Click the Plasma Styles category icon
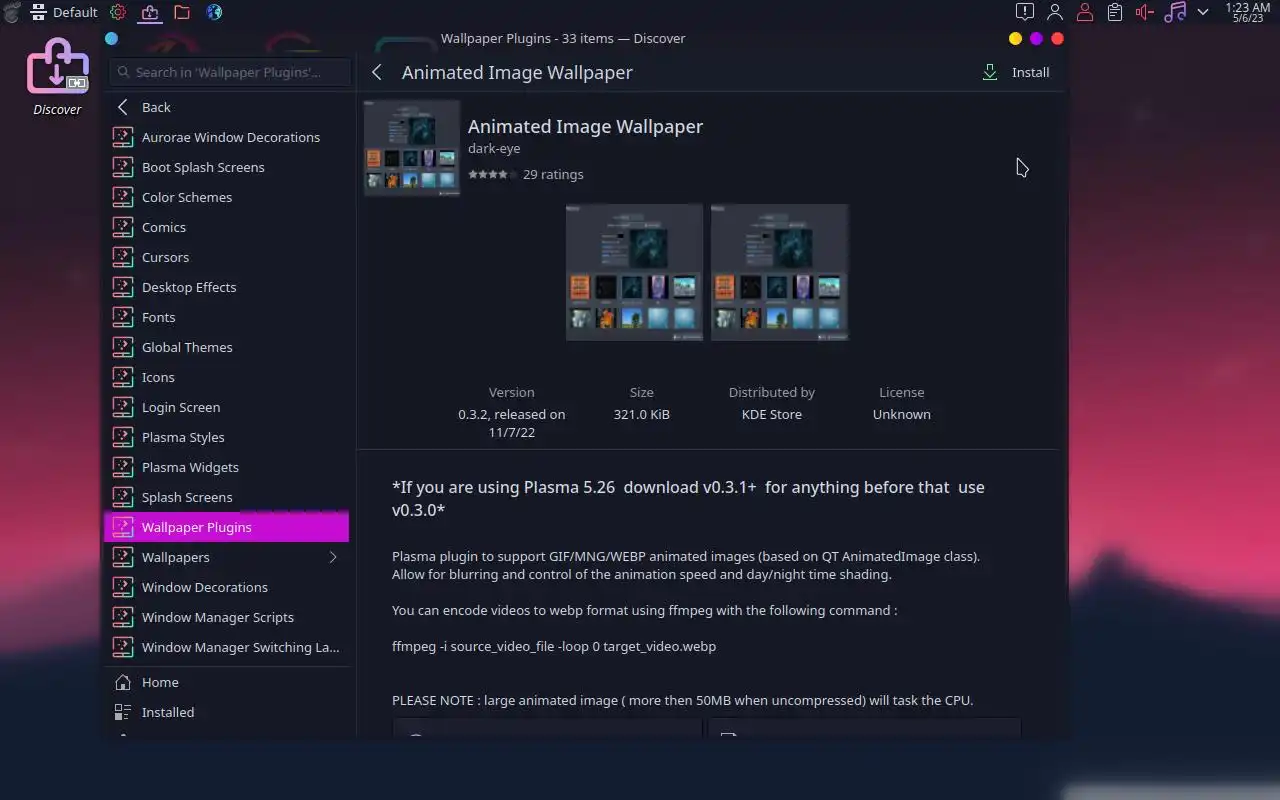The height and width of the screenshot is (800, 1280). click(123, 437)
